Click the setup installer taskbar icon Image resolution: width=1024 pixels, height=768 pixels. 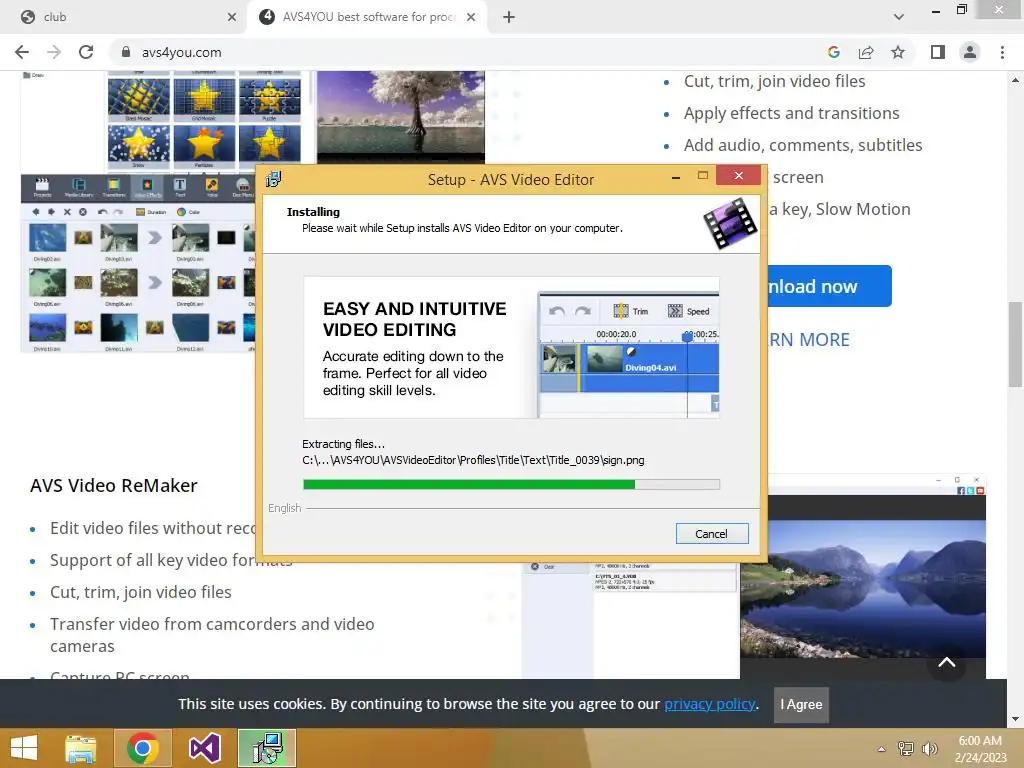[x=267, y=748]
